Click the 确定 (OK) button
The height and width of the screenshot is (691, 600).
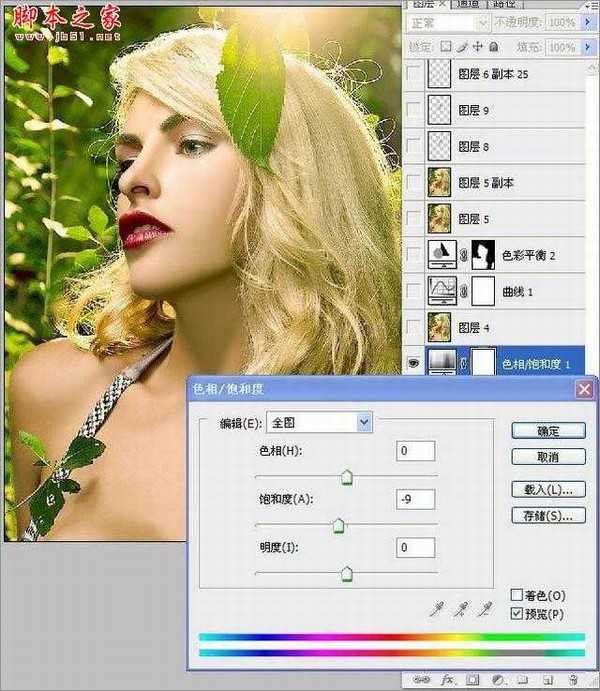click(547, 431)
